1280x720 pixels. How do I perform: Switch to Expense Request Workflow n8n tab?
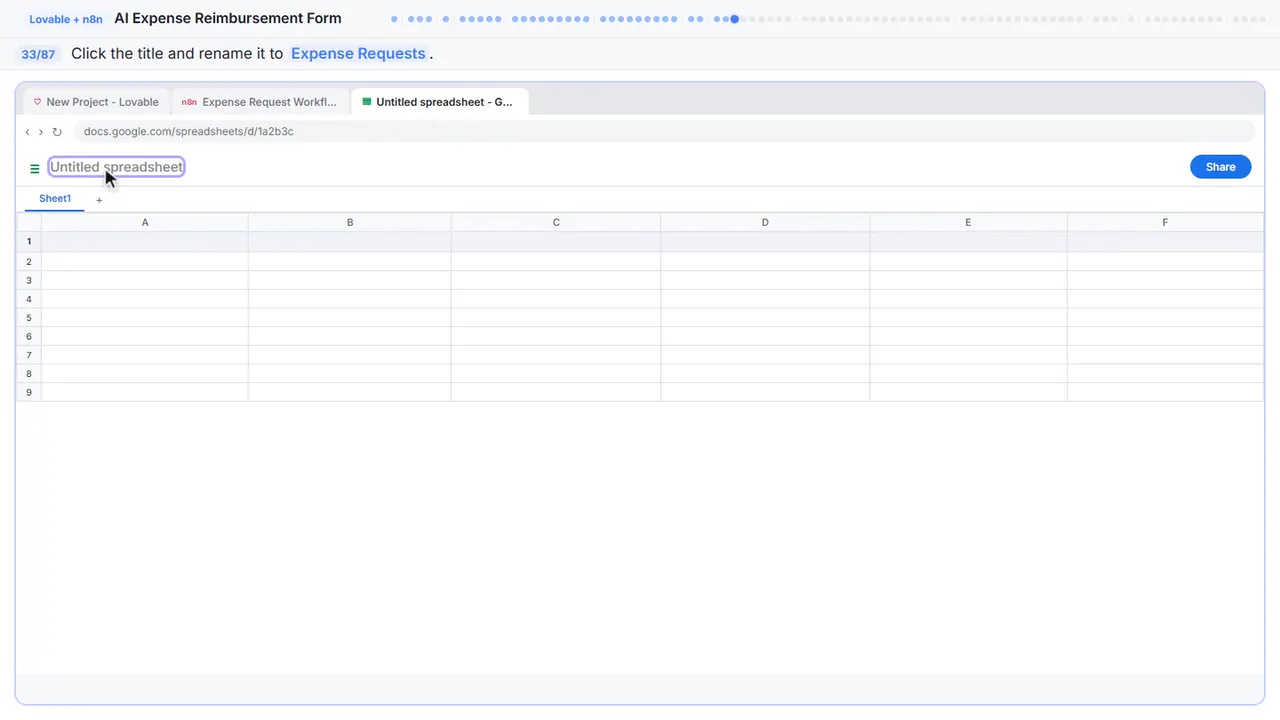point(260,102)
